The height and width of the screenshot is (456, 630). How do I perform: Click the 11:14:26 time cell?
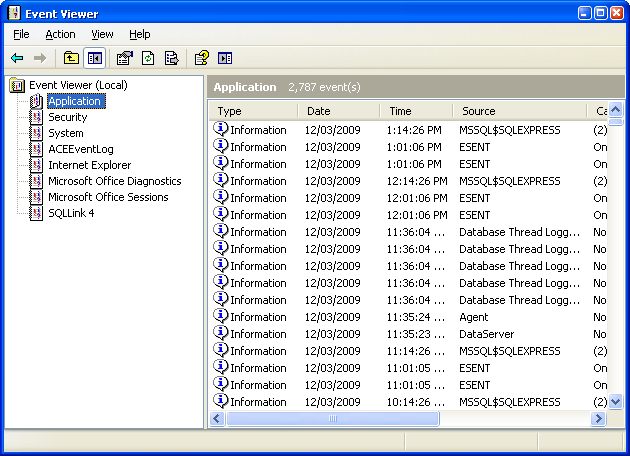point(416,351)
